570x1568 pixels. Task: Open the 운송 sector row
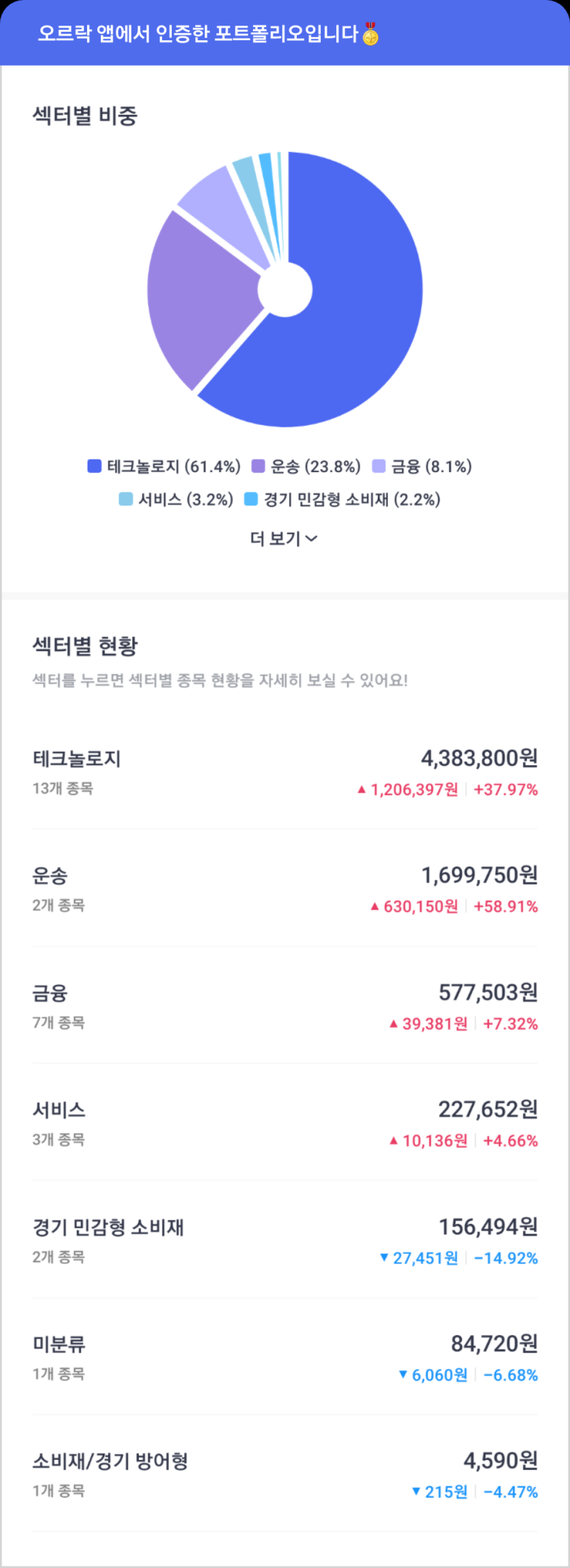pos(285,888)
